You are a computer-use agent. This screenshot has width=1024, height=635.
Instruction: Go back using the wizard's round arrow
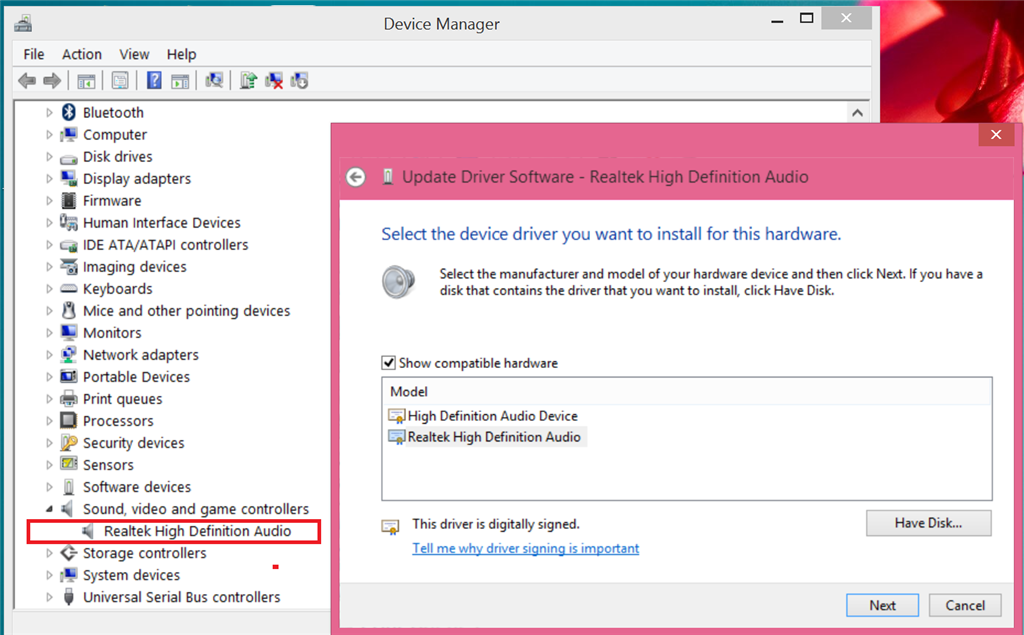tap(356, 177)
